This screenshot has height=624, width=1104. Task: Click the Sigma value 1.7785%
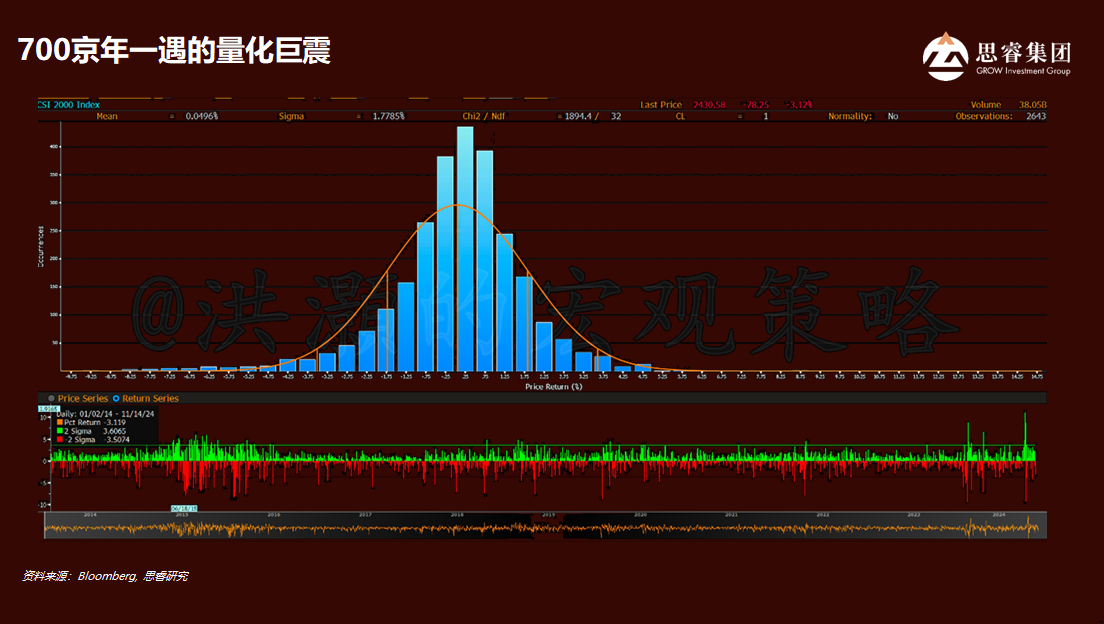click(389, 116)
